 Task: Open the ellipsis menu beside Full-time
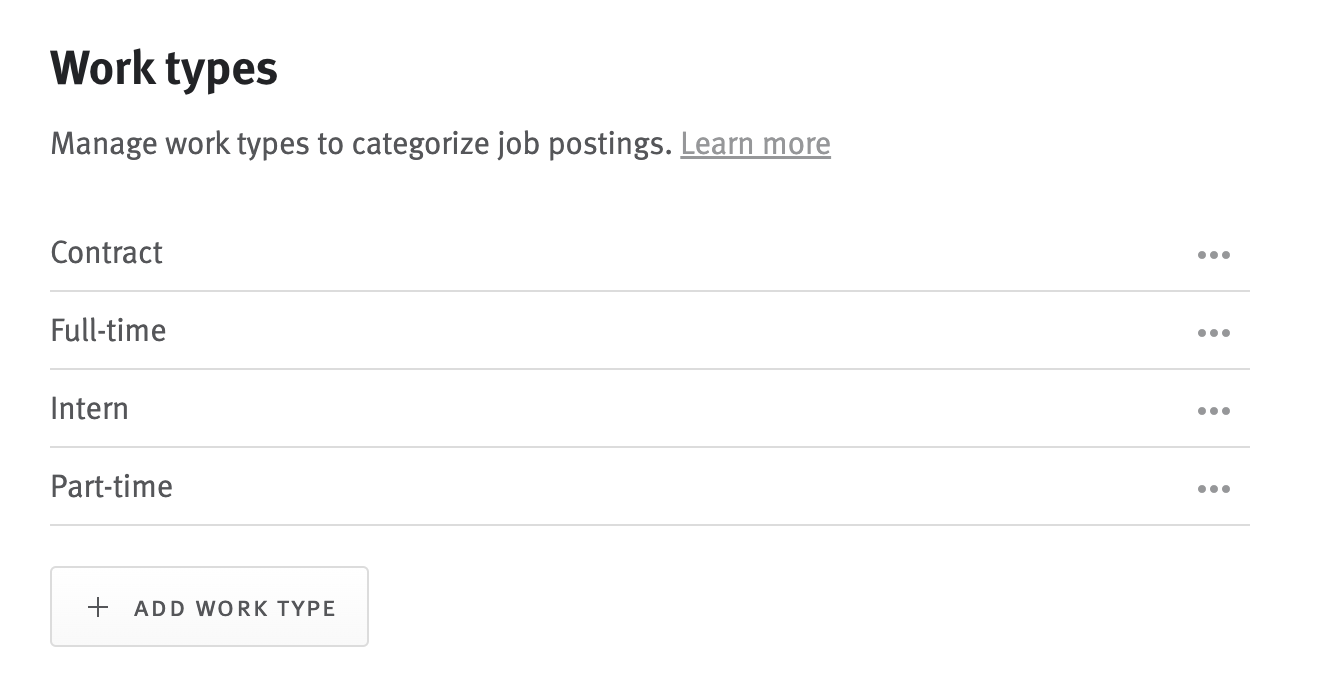point(1215,333)
